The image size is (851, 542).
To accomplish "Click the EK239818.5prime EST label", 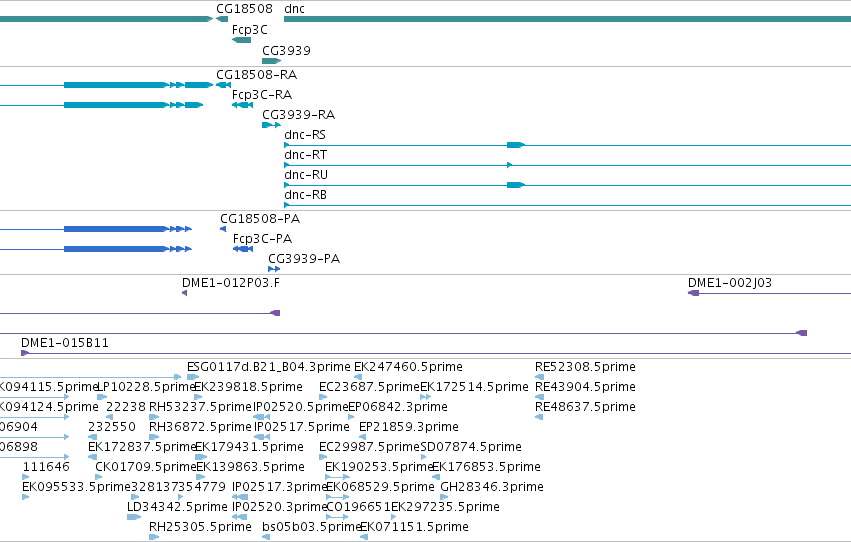I will click(x=248, y=387).
